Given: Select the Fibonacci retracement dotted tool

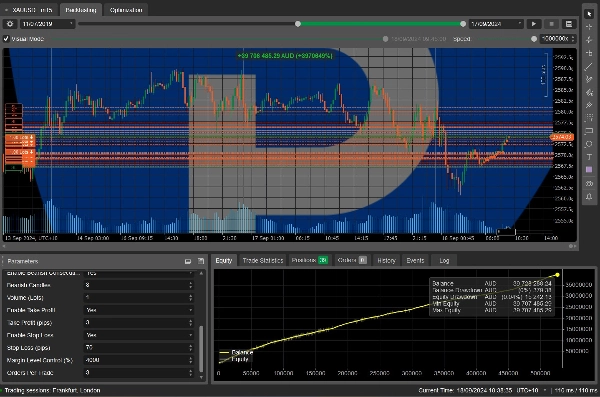Looking at the screenshot, I should 589,118.
